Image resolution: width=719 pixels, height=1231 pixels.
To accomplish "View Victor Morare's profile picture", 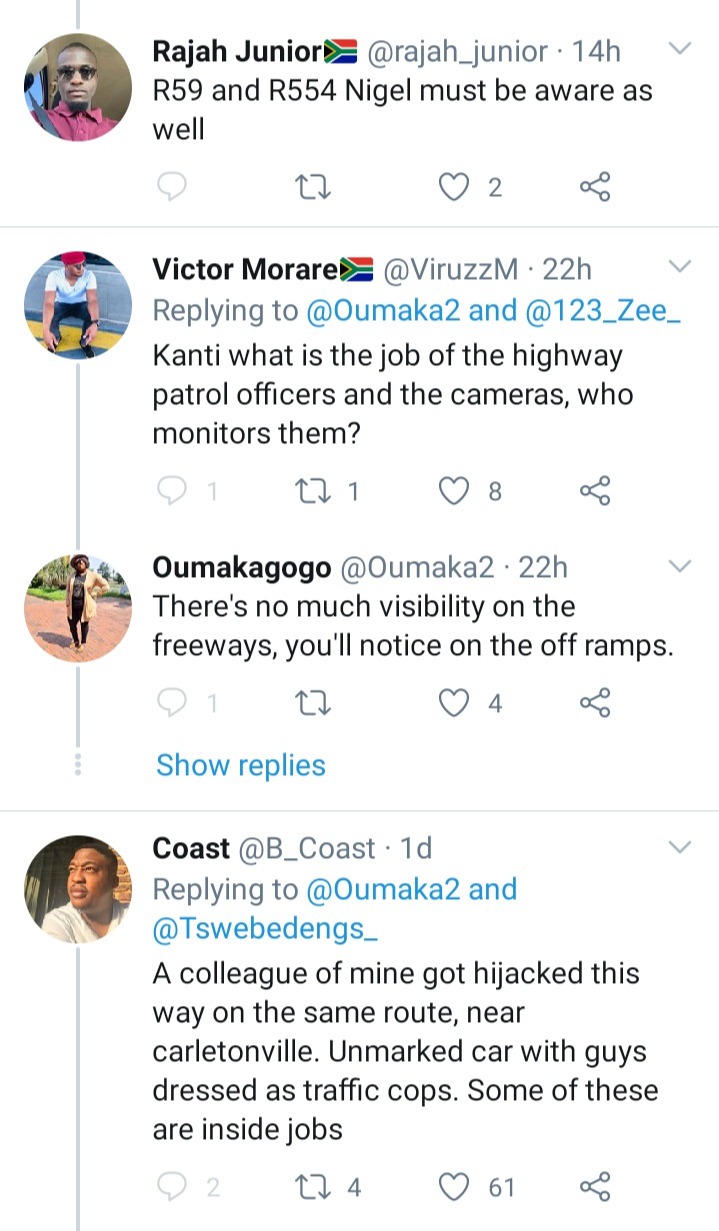I will click(78, 304).
